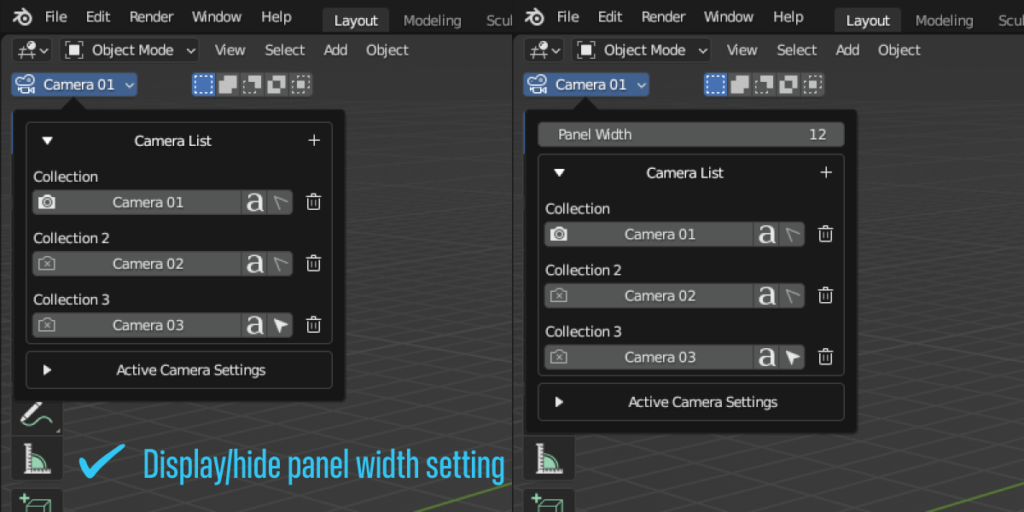Click the Camera 01 name button in left panel
Image resolution: width=1024 pixels, height=512 pixels.
click(x=148, y=202)
